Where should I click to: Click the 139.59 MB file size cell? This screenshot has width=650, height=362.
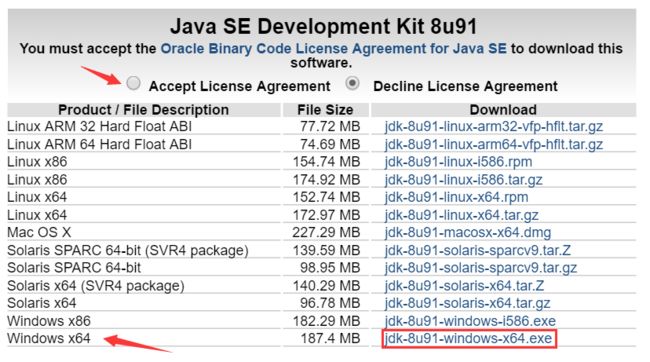tap(326, 250)
